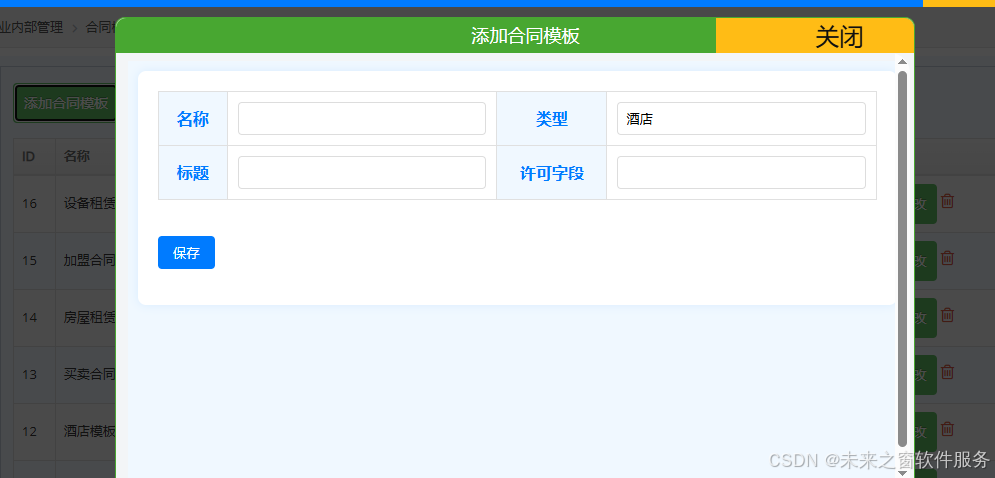Click the 标题 field label
The width and height of the screenshot is (995, 478).
click(x=193, y=173)
